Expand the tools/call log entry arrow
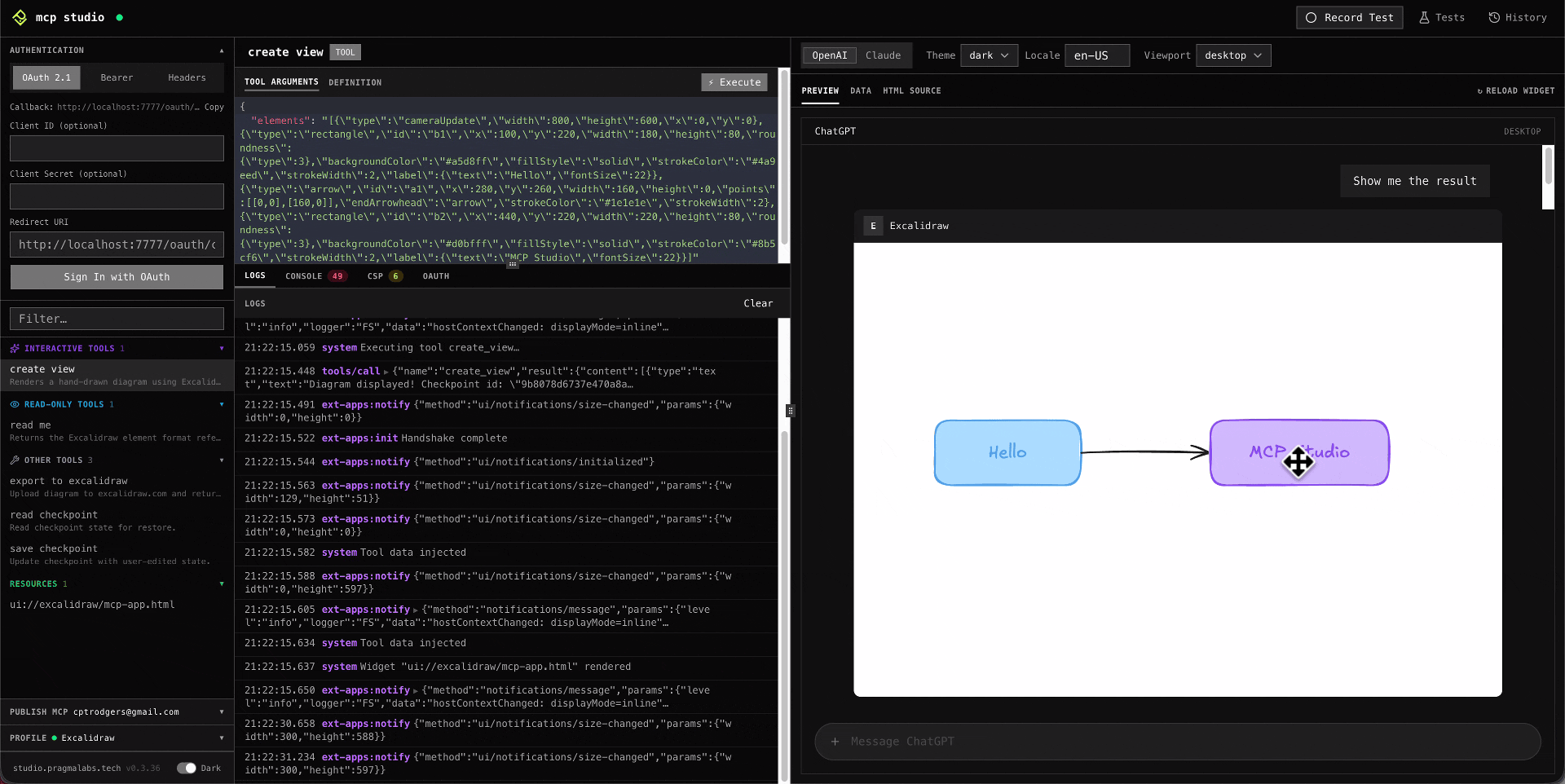Image resolution: width=1565 pixels, height=784 pixels. click(x=386, y=372)
